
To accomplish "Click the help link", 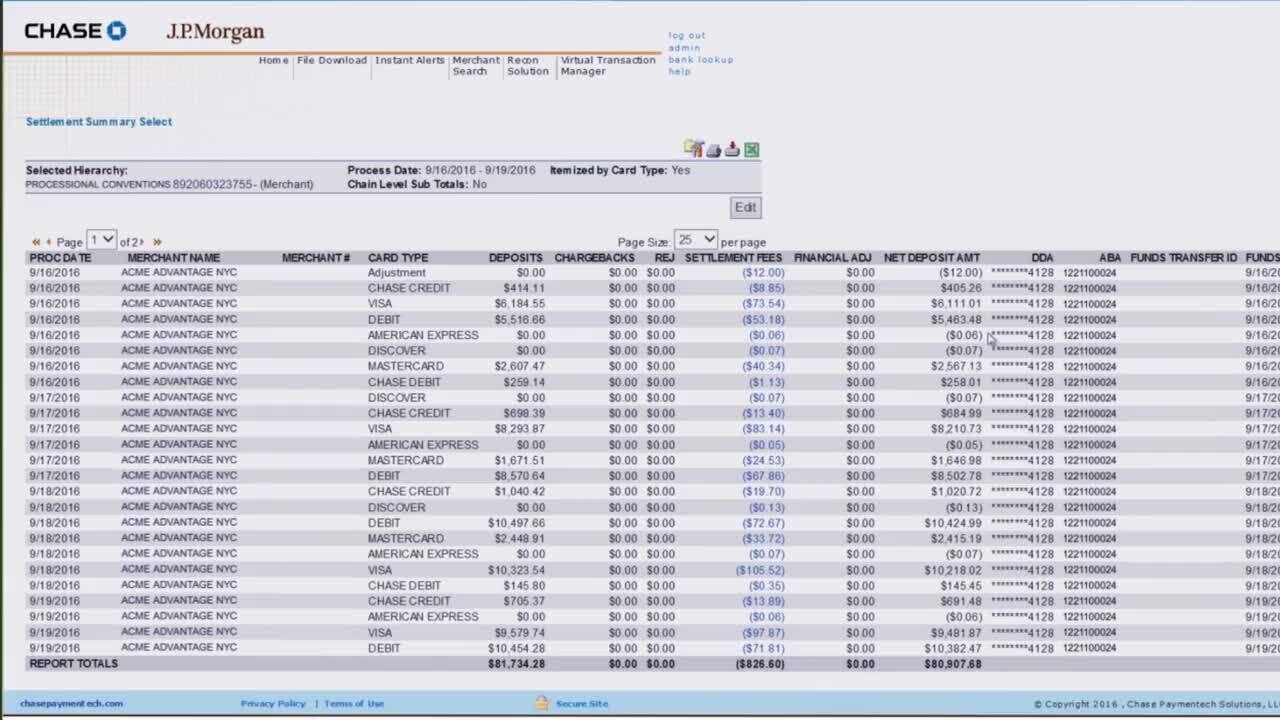I will [x=679, y=72].
